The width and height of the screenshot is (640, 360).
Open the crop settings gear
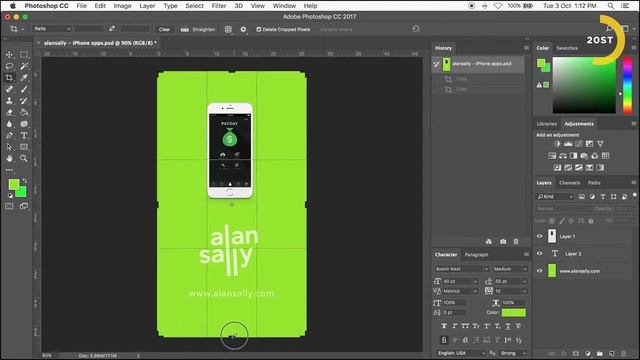pos(243,29)
